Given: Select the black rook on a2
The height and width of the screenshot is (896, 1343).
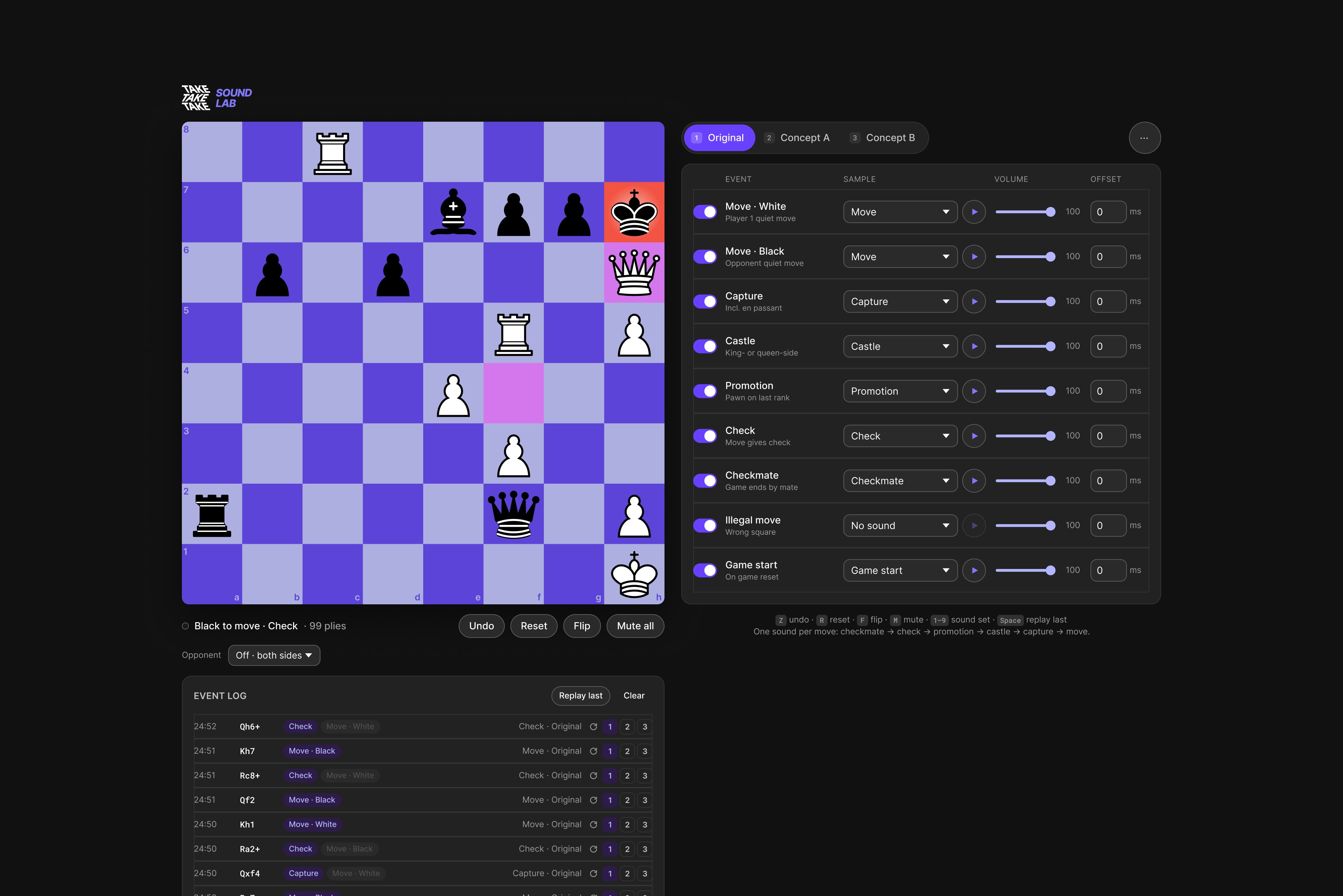Looking at the screenshot, I should point(212,514).
